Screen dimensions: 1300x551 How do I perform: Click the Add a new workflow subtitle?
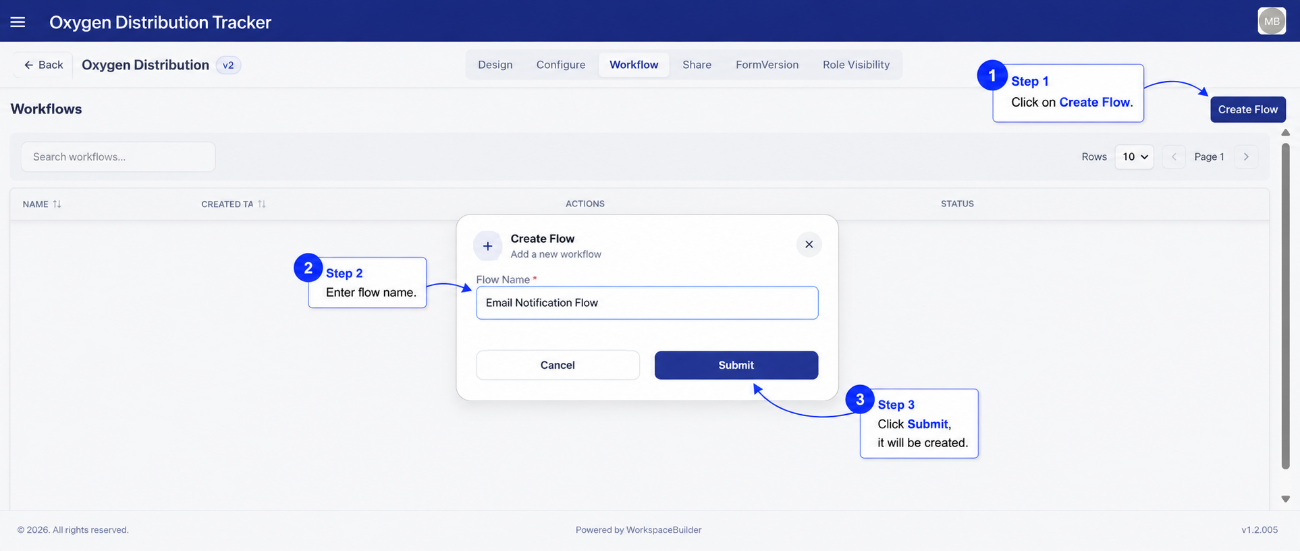(x=556, y=254)
